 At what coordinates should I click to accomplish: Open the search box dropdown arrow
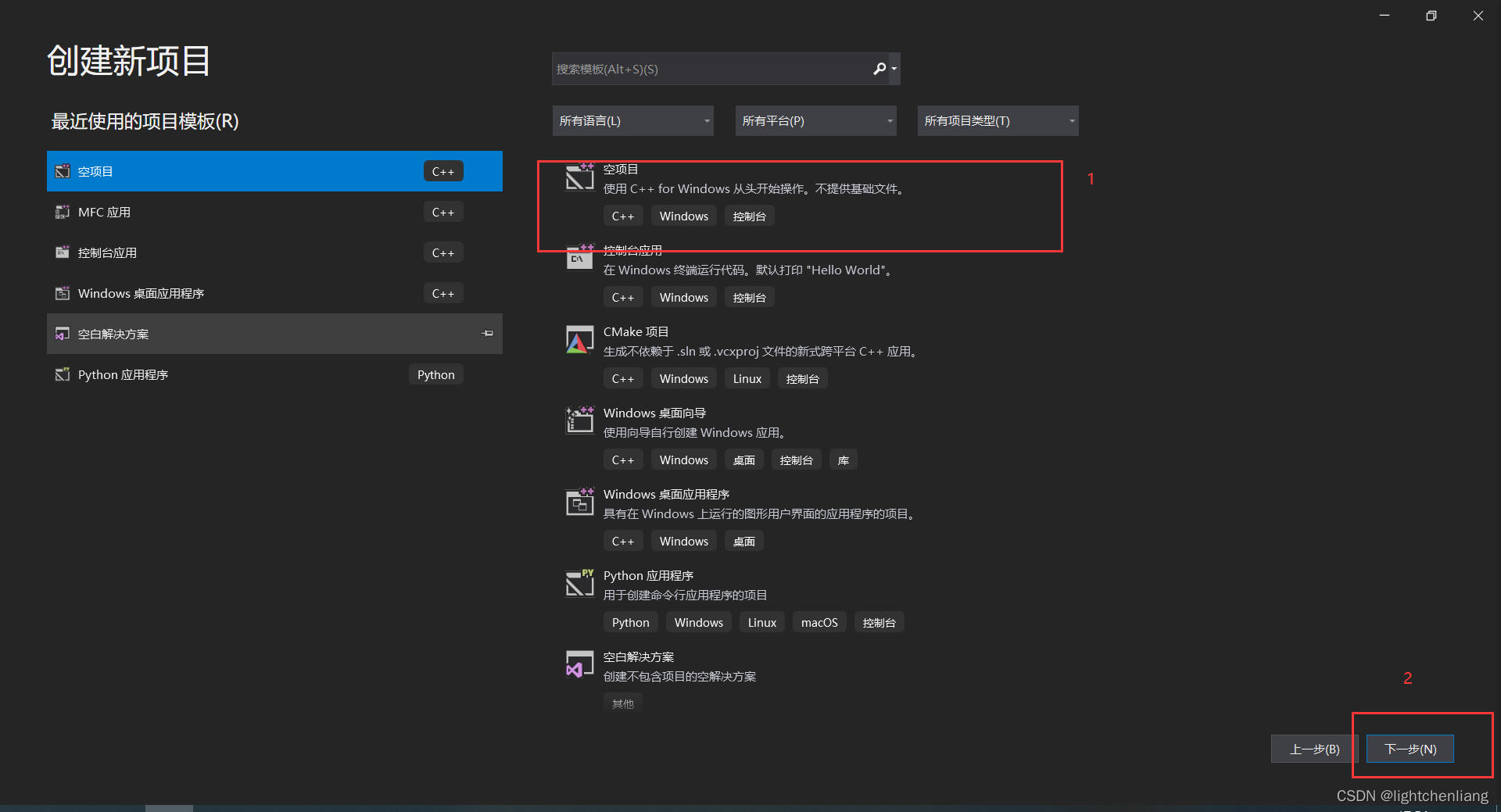894,69
